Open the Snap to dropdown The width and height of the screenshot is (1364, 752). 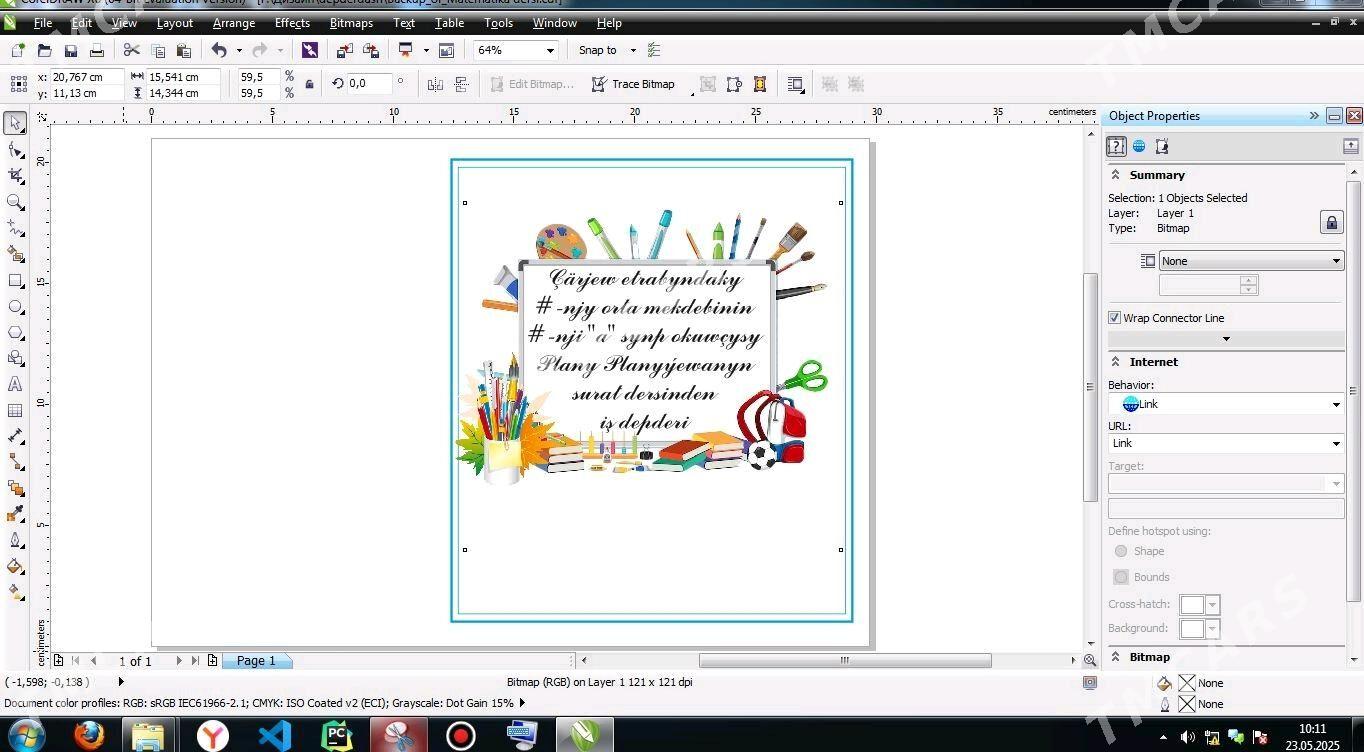[x=632, y=50]
